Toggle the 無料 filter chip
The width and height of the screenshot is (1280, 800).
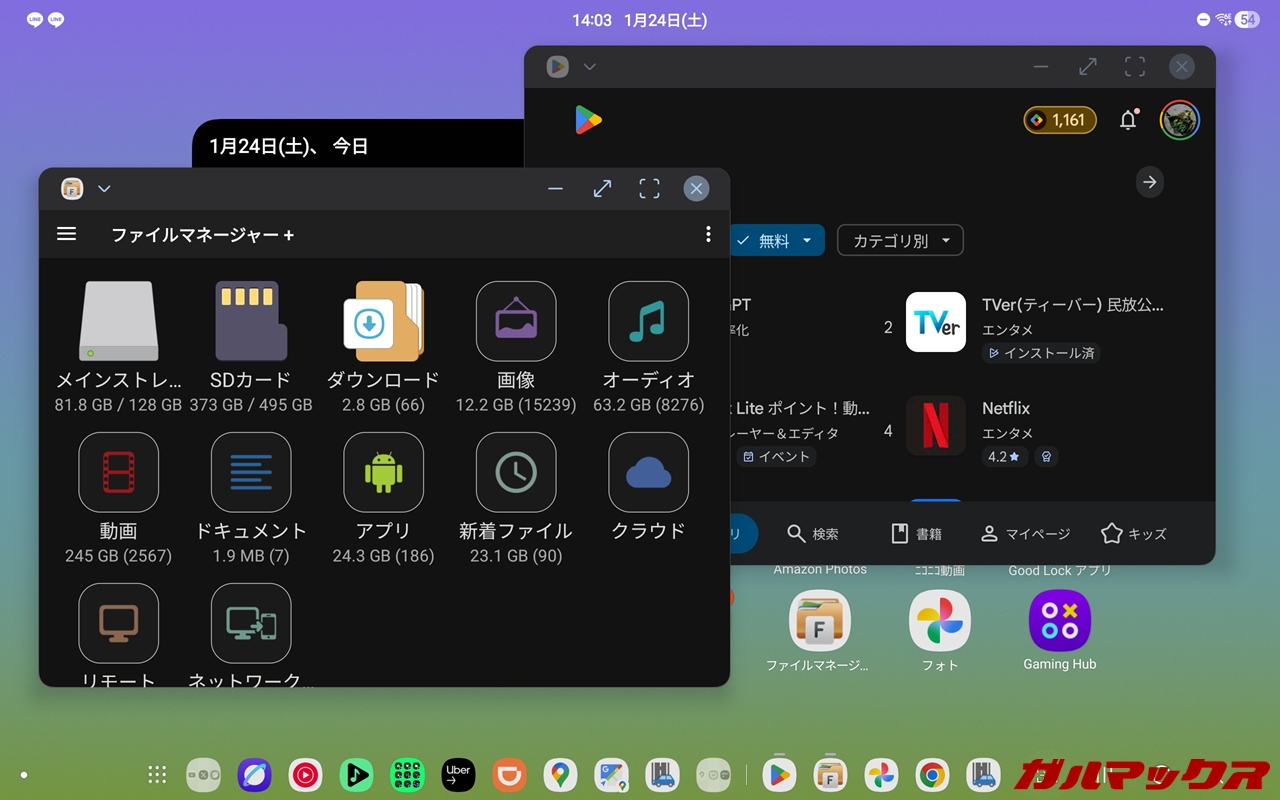776,241
